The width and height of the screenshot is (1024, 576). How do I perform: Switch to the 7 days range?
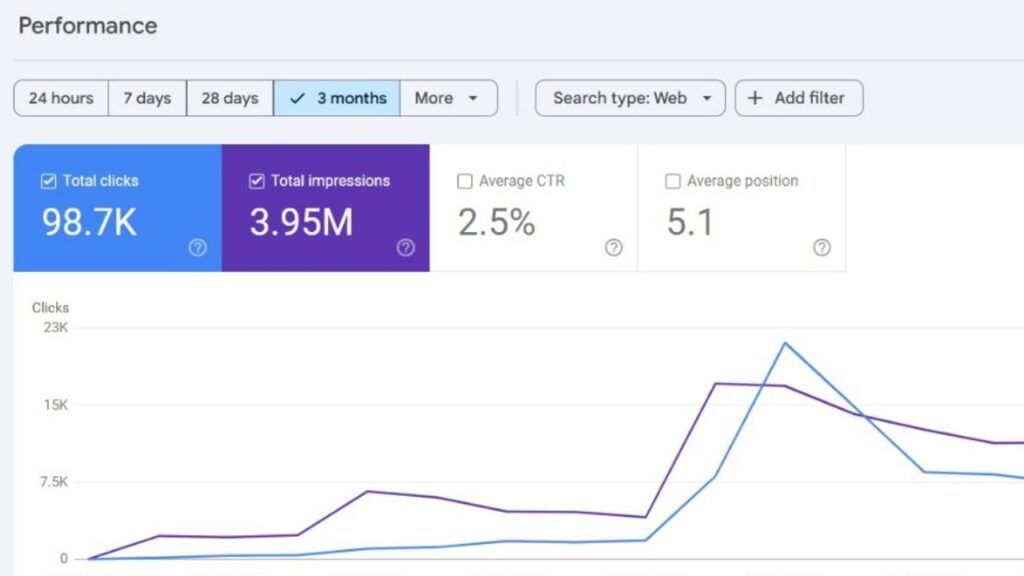147,98
